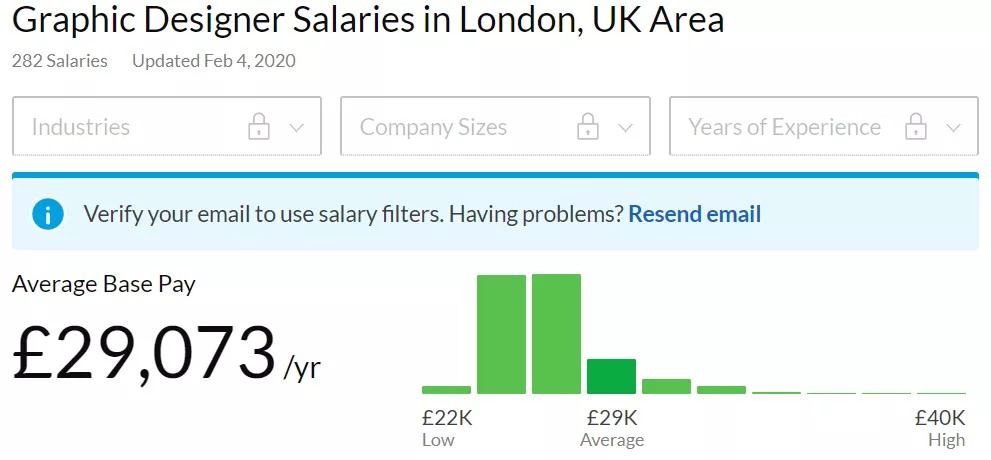Viewport: 991px width, 460px height.
Task: Click the lock icon in Industries filter
Action: (x=259, y=127)
